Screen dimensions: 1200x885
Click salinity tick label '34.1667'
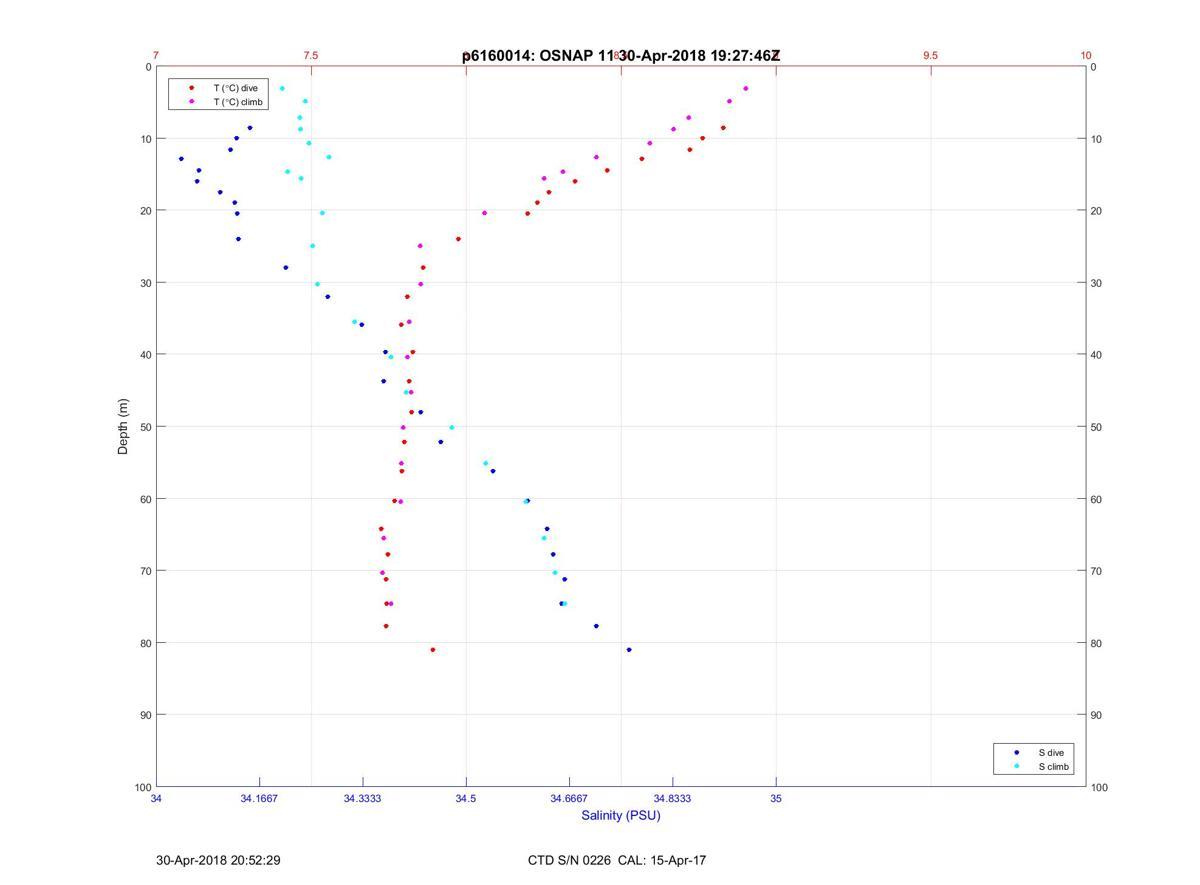[259, 799]
